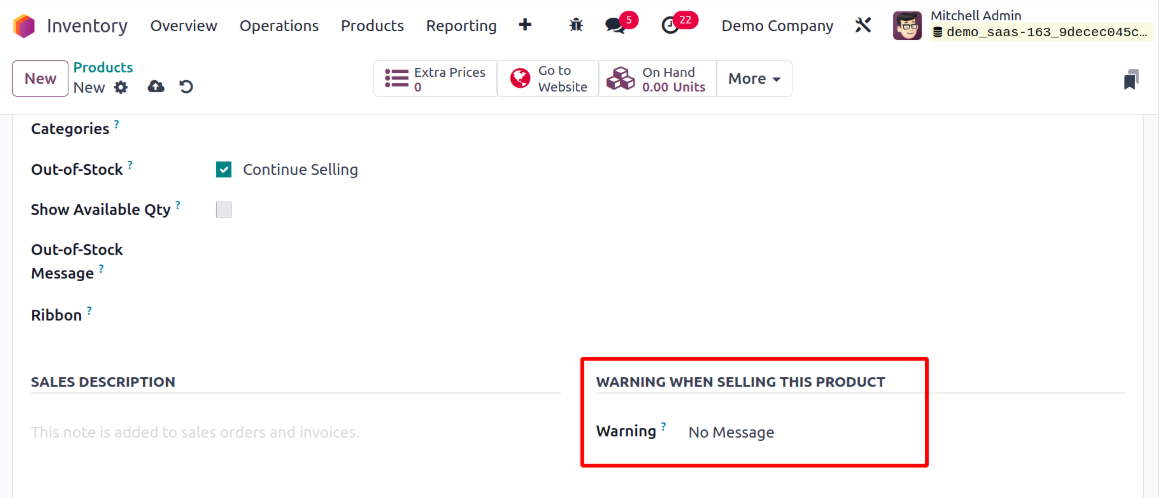The height and width of the screenshot is (498, 1161).
Task: Open the debug bug icon menu
Action: 576,25
